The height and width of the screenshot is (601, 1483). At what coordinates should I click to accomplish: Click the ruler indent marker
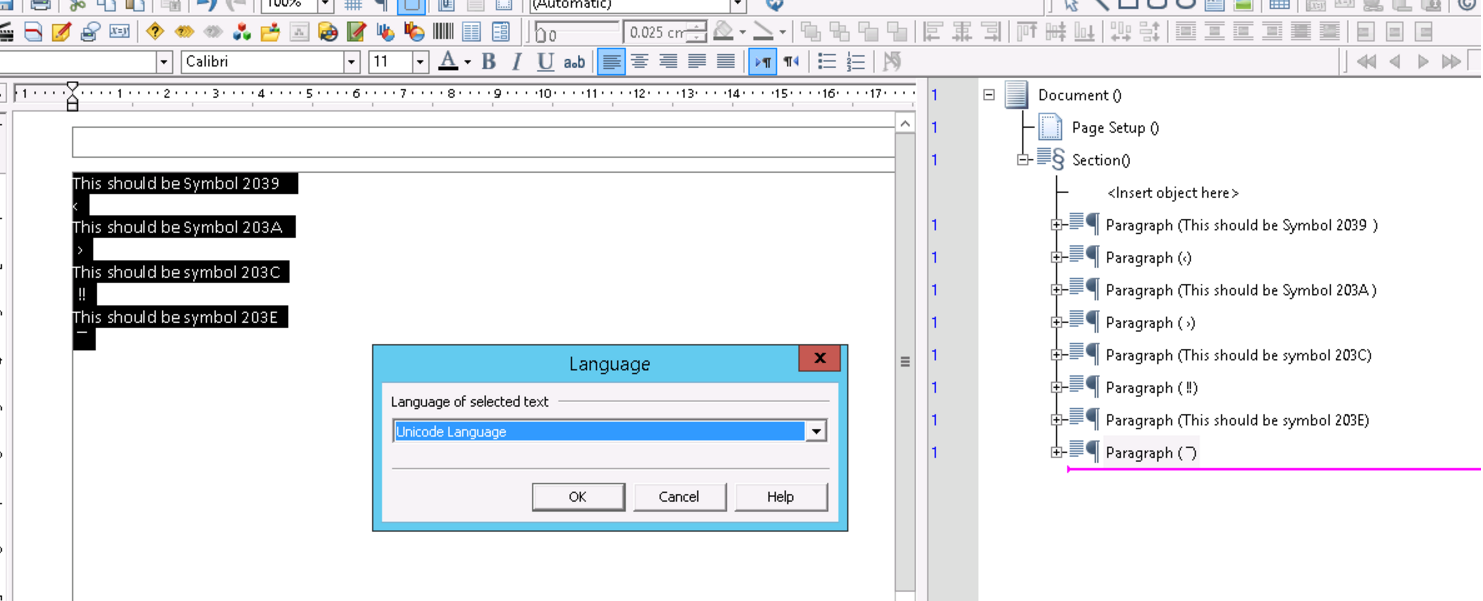click(72, 97)
